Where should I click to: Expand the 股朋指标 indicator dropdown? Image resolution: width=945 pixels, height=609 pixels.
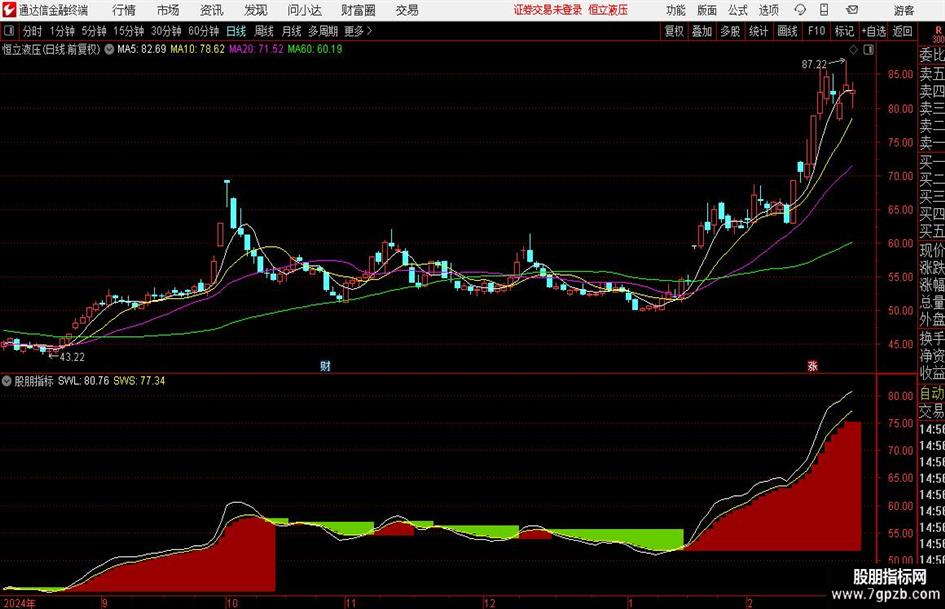pyautogui.click(x=7, y=381)
